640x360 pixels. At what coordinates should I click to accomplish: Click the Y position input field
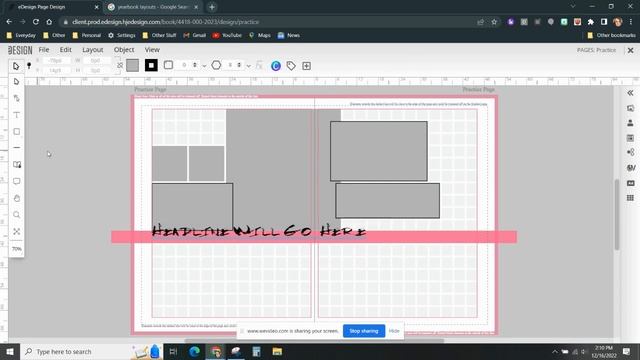(x=56, y=71)
